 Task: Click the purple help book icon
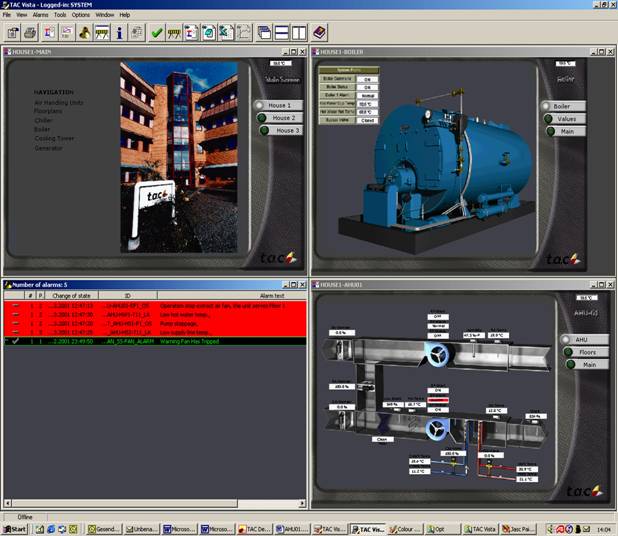(319, 33)
